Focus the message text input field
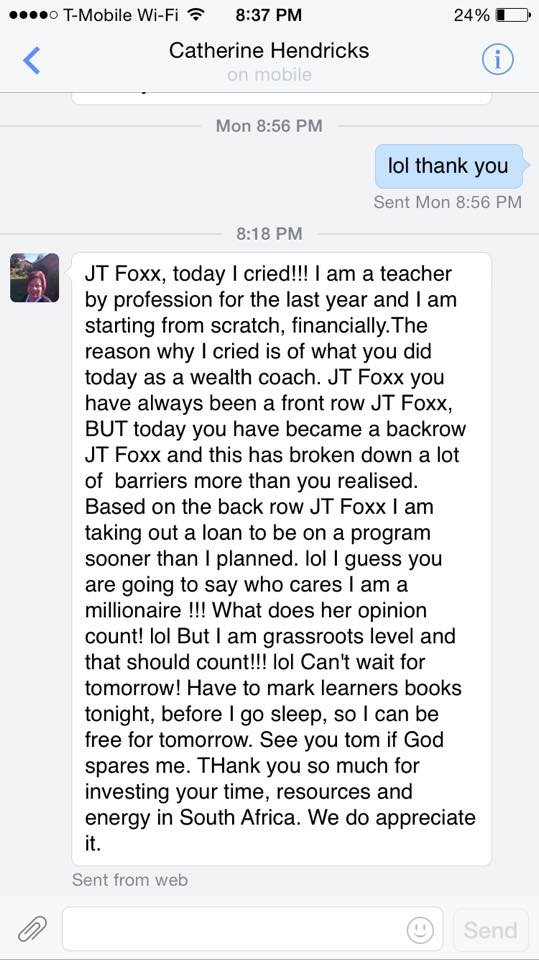This screenshot has width=539, height=960. tap(252, 929)
